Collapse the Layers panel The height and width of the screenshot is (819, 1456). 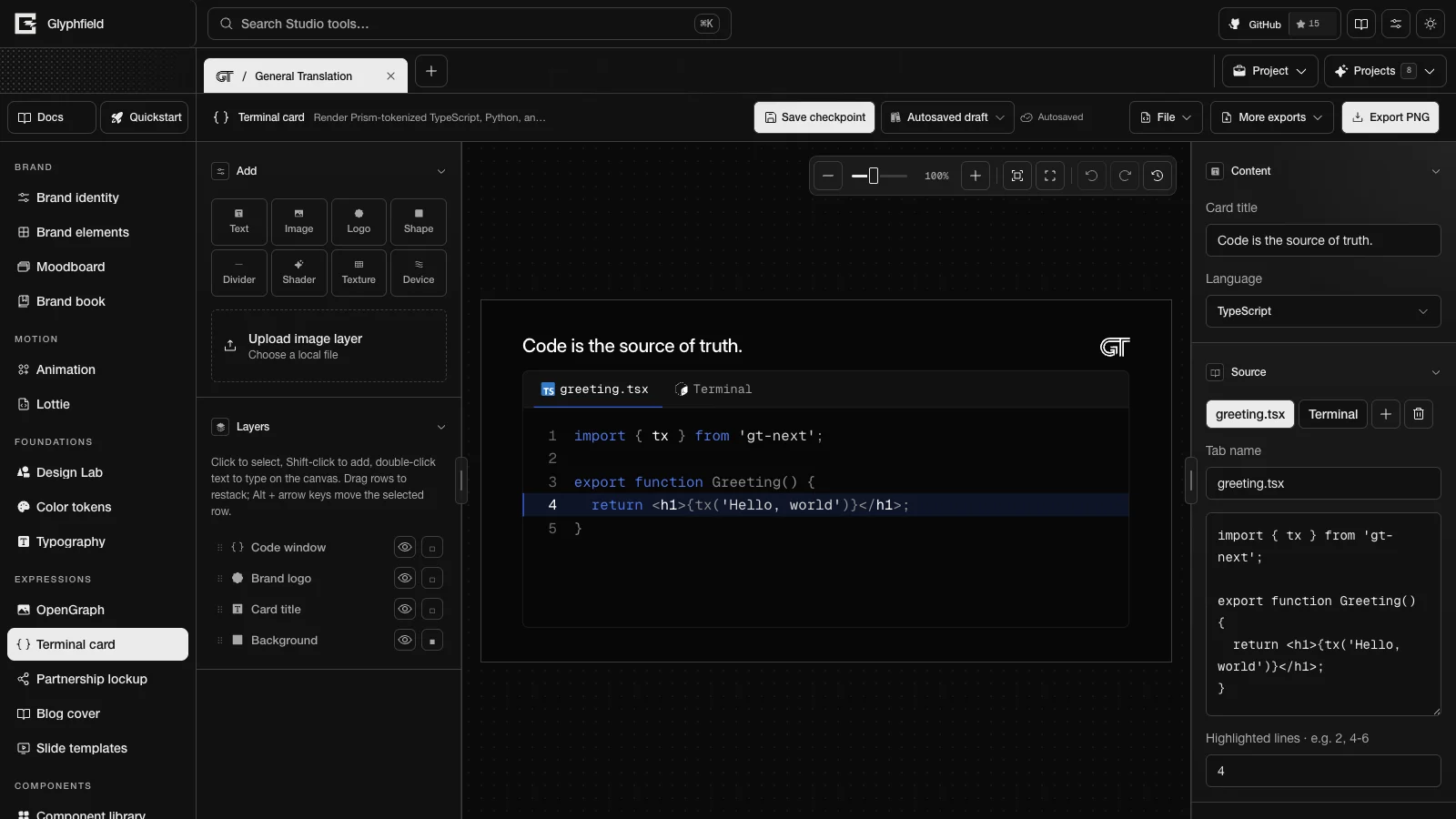[441, 427]
